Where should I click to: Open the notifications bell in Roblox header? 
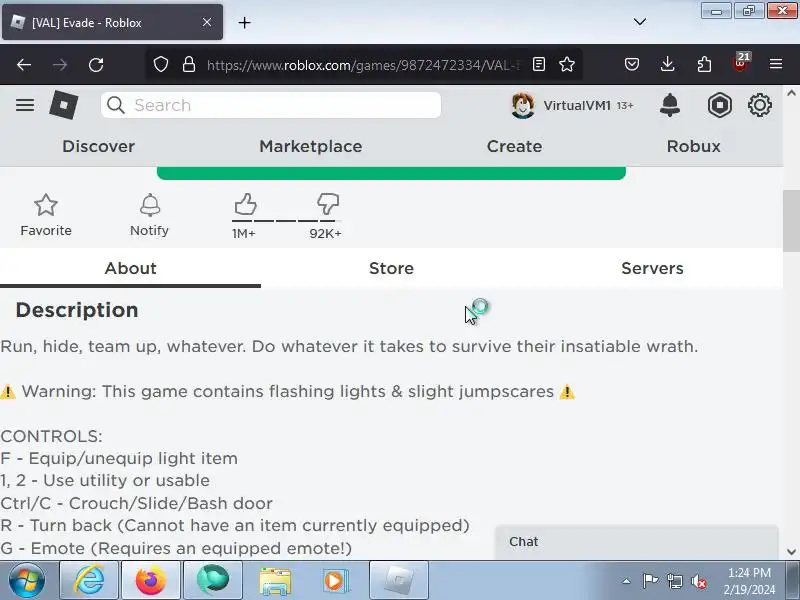point(669,105)
